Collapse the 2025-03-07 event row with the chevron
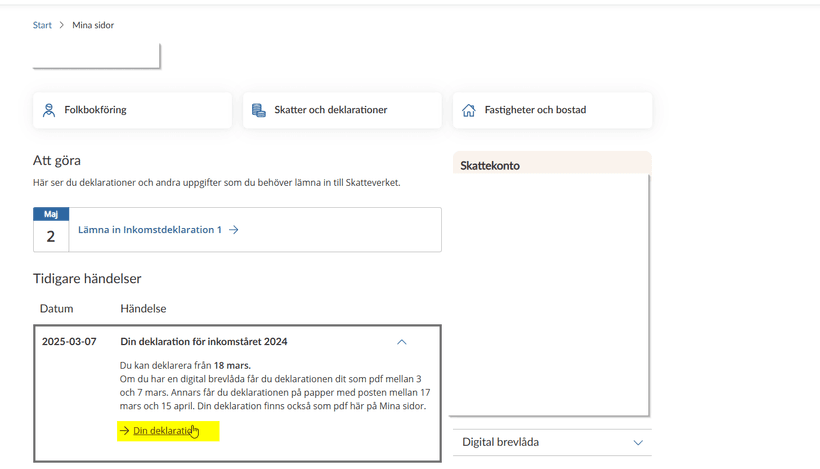Viewport: 820px width, 469px height. [402, 342]
